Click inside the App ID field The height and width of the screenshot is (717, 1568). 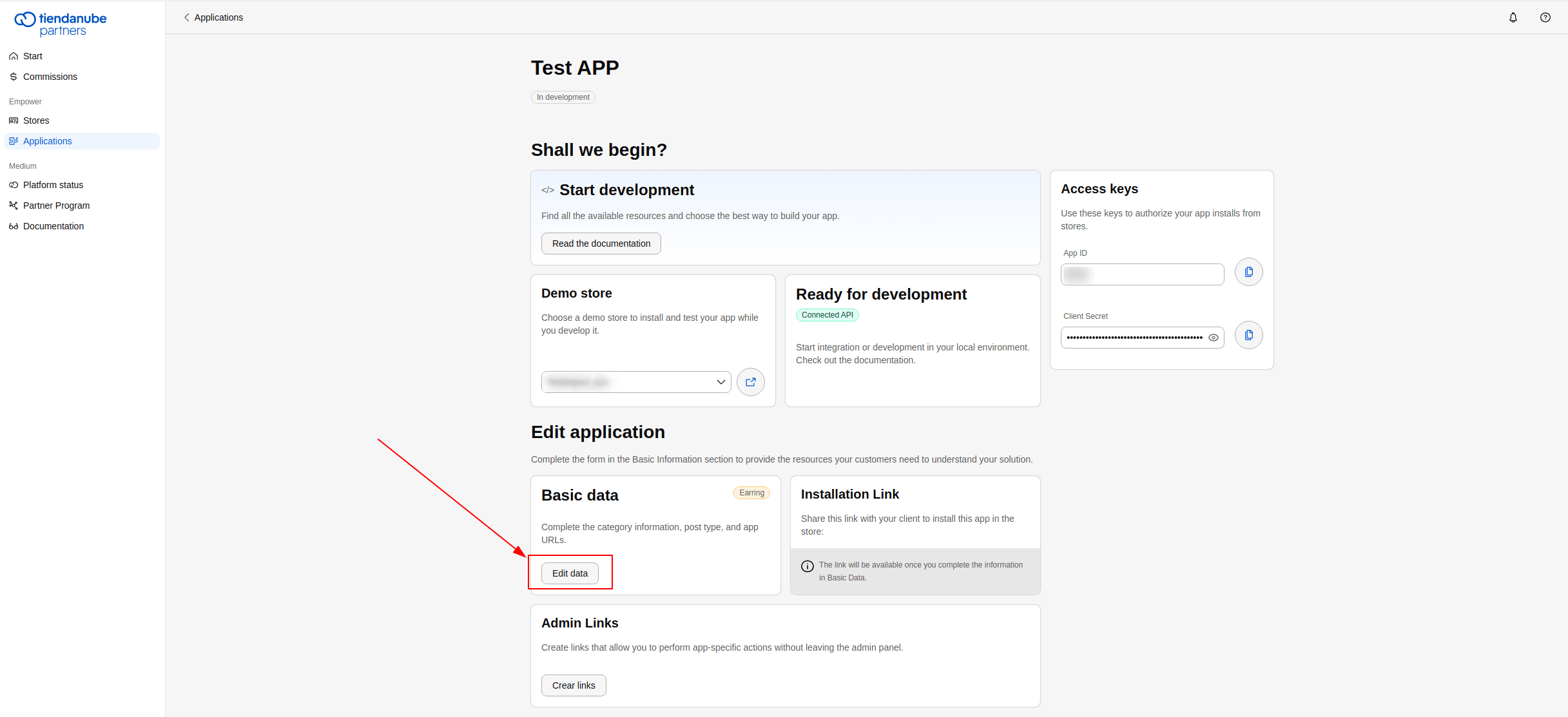click(x=1142, y=274)
